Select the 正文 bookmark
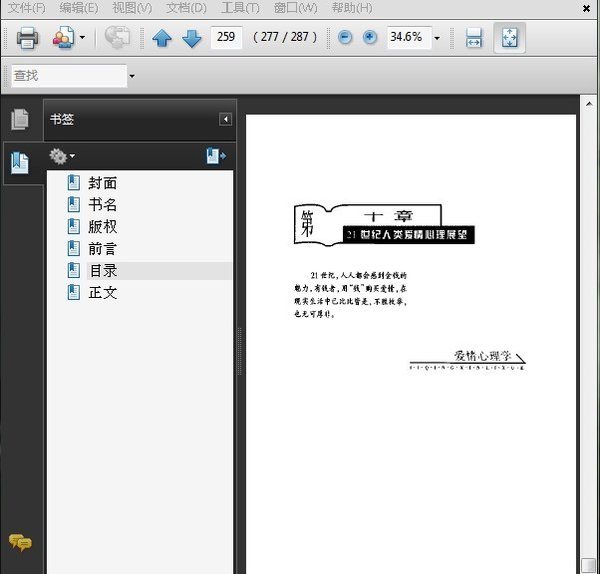Screen dimensions: 600x574 pyautogui.click(x=102, y=292)
